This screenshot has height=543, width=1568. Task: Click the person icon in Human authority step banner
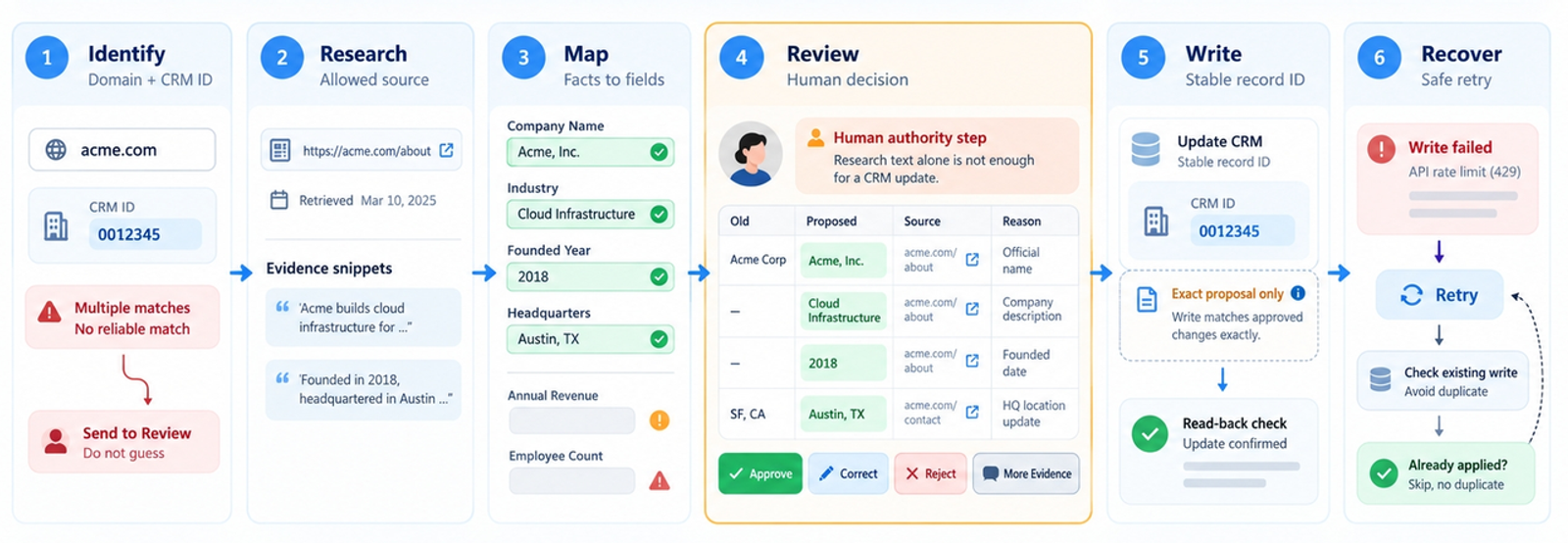[x=815, y=138]
